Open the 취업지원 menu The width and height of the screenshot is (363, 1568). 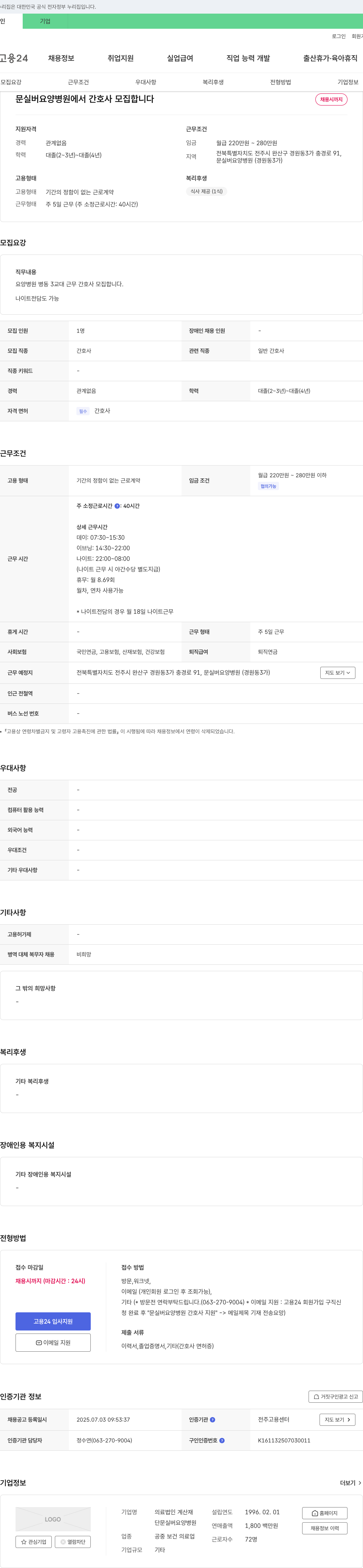click(121, 59)
